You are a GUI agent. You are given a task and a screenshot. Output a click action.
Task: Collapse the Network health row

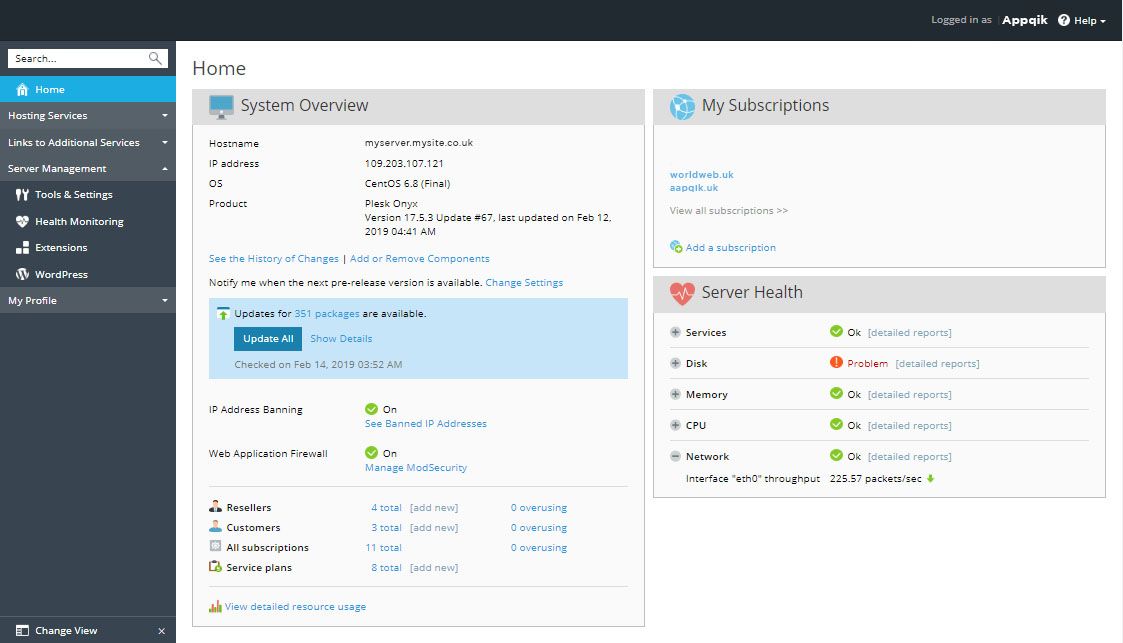(x=675, y=457)
